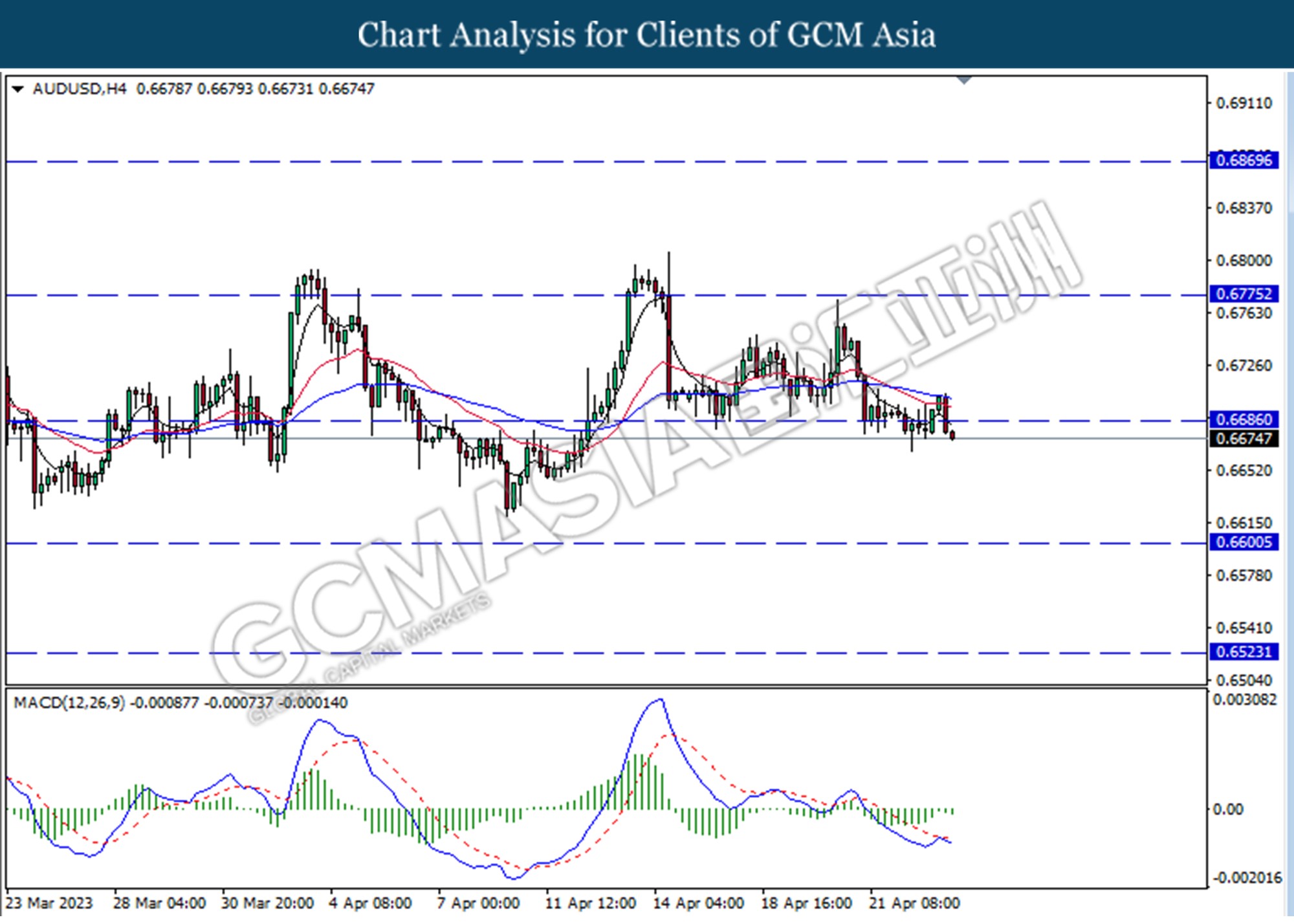
Task: Click the 0.65040 price axis value
Action: point(1244,680)
